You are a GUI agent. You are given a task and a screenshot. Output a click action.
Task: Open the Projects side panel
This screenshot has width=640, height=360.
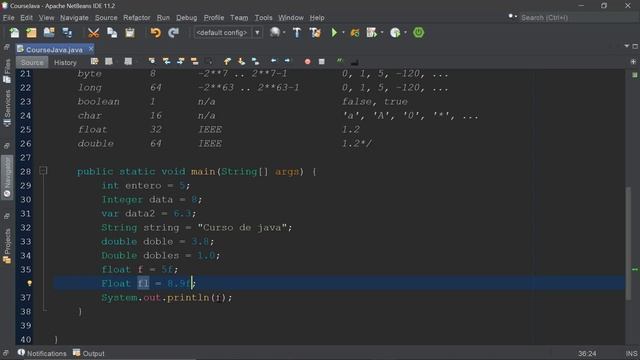coord(7,246)
